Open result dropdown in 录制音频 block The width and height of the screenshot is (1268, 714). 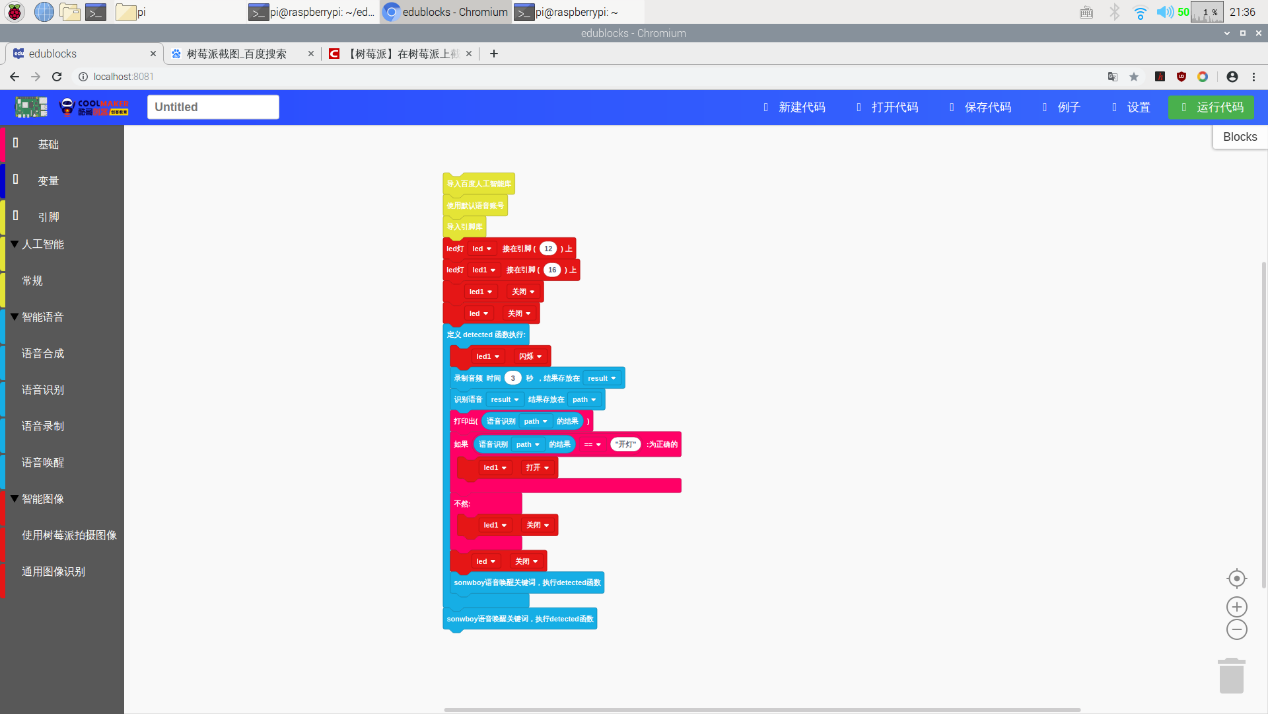tap(601, 378)
